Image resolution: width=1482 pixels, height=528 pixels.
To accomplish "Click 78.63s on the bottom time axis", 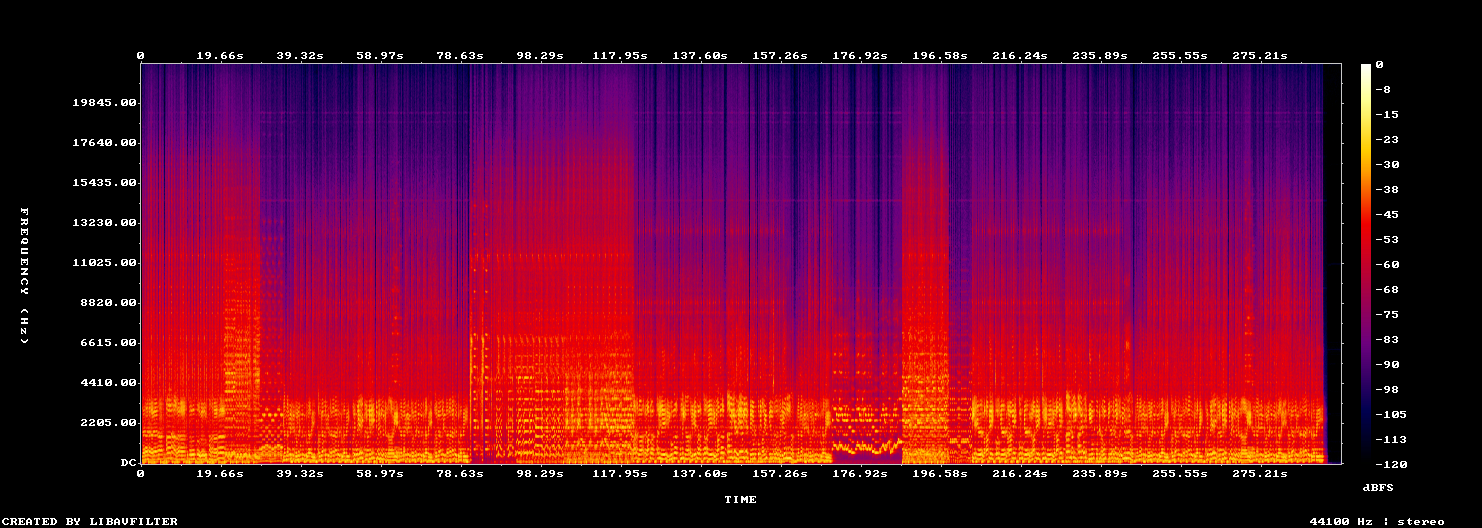I will (x=459, y=473).
